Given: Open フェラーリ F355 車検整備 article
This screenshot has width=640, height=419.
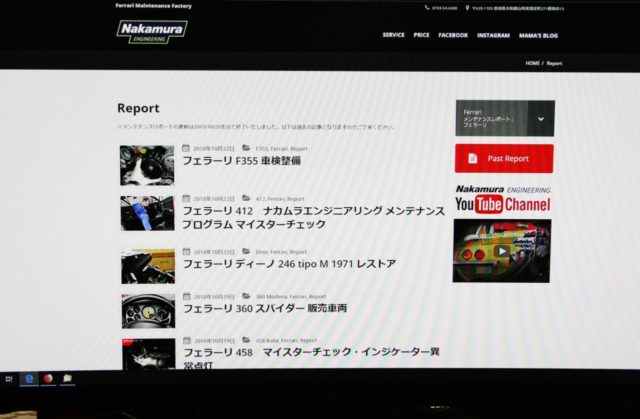Looking at the screenshot, I should [241, 161].
